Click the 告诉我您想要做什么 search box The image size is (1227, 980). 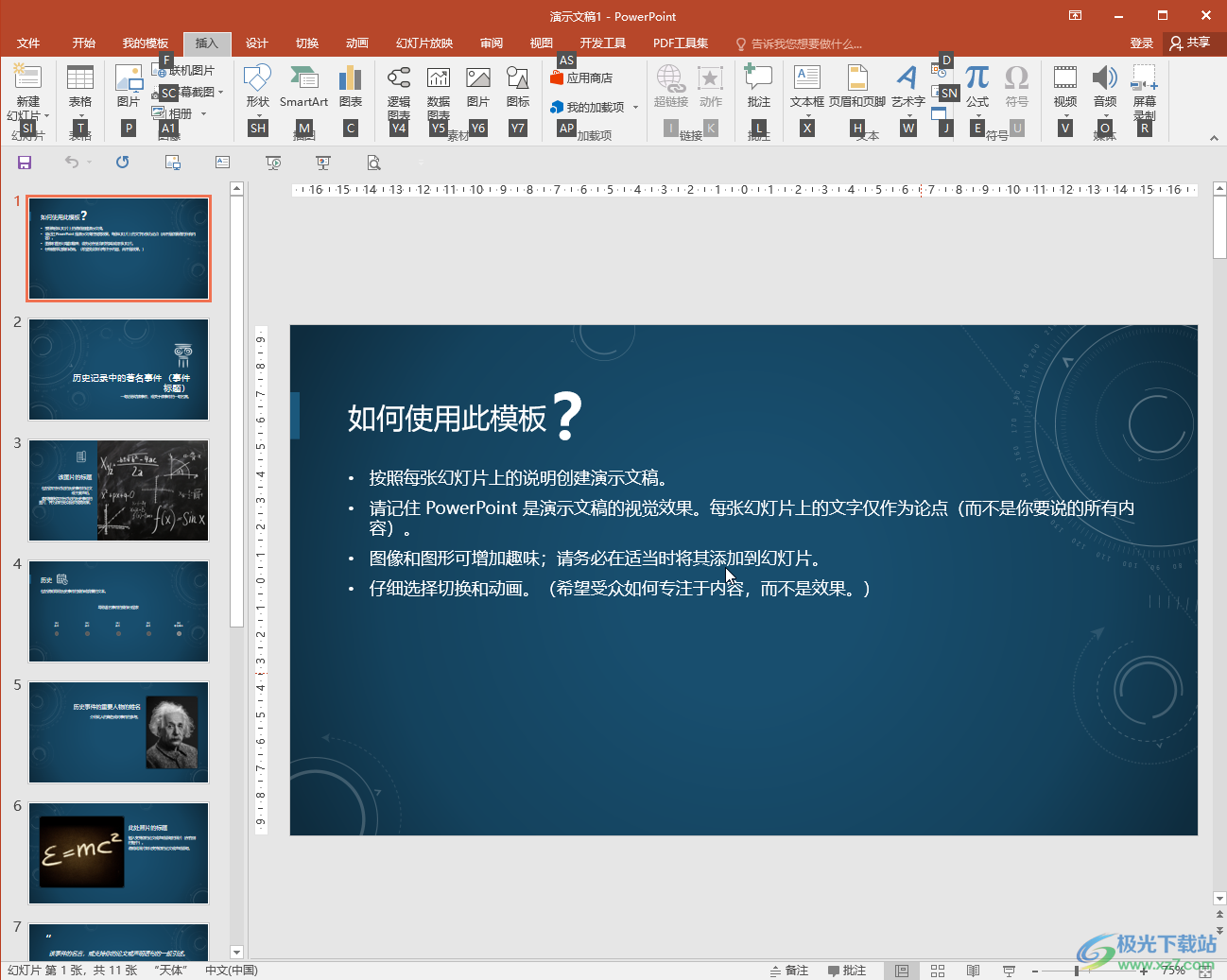tap(799, 44)
